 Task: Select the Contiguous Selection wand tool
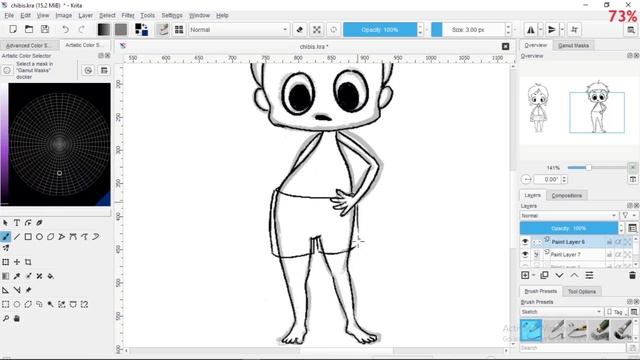[x=51, y=304]
